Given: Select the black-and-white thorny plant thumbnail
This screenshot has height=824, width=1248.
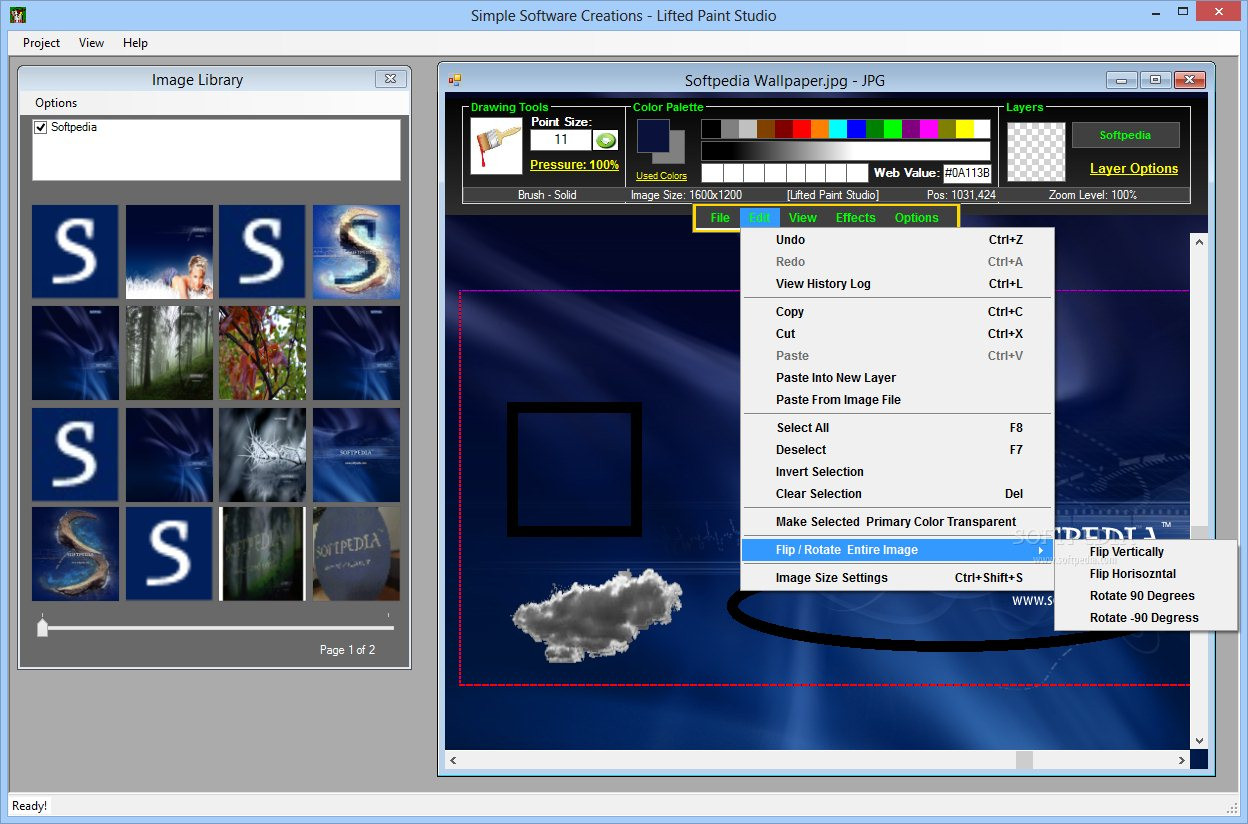Looking at the screenshot, I should coord(262,454).
